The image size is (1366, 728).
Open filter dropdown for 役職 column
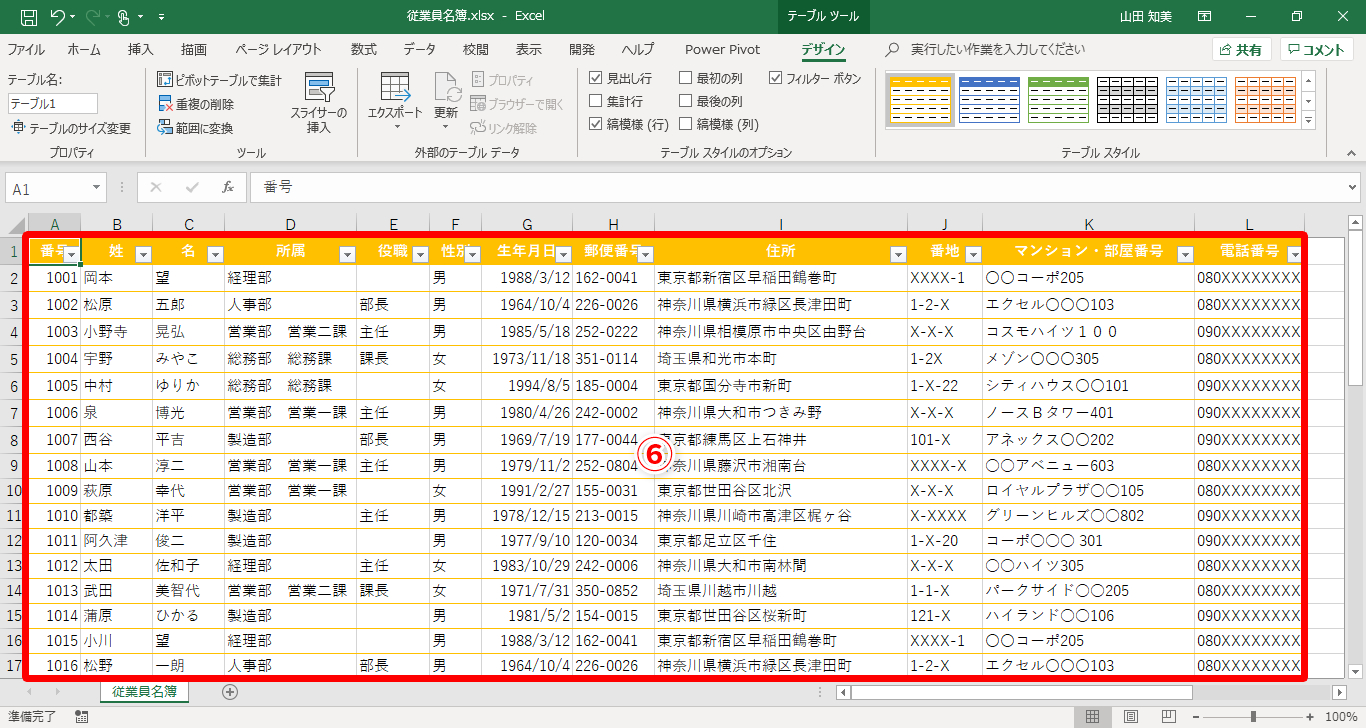(420, 254)
